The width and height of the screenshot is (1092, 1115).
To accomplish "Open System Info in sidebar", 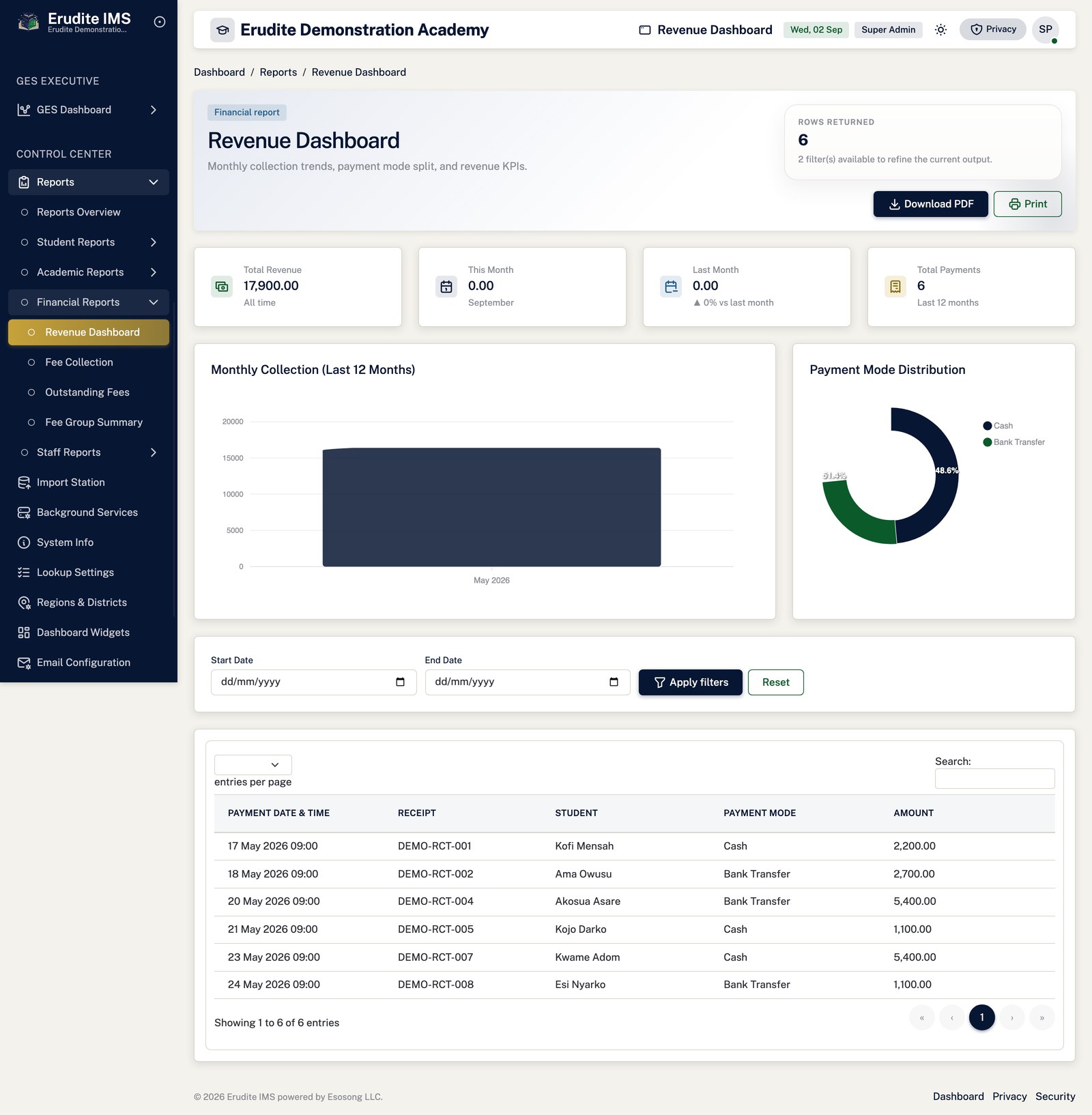I will click(x=89, y=542).
